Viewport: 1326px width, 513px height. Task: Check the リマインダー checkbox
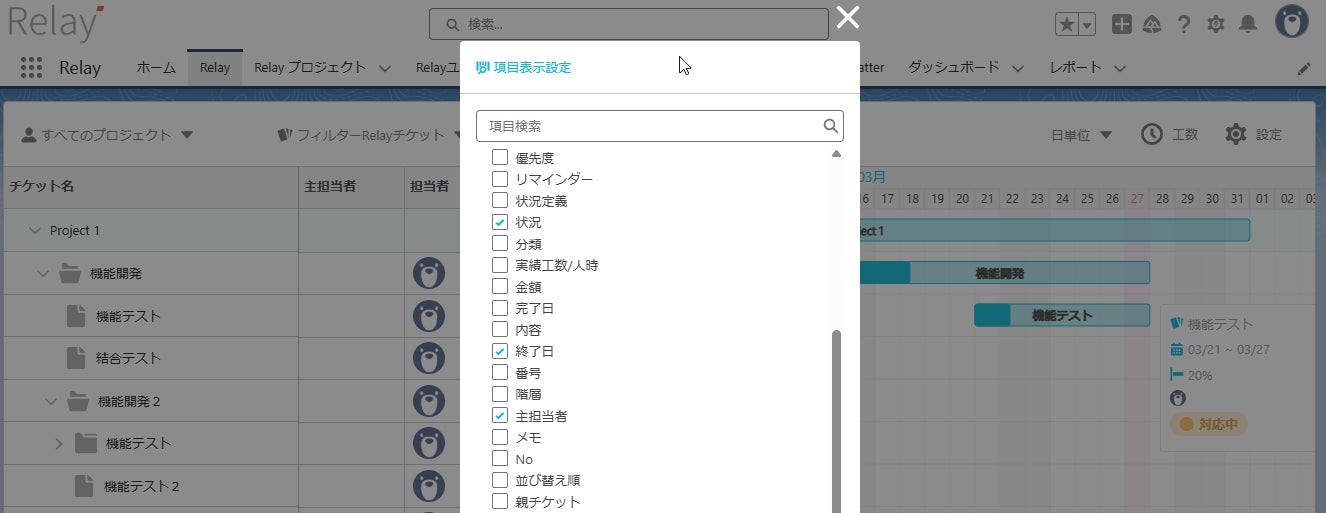click(500, 179)
